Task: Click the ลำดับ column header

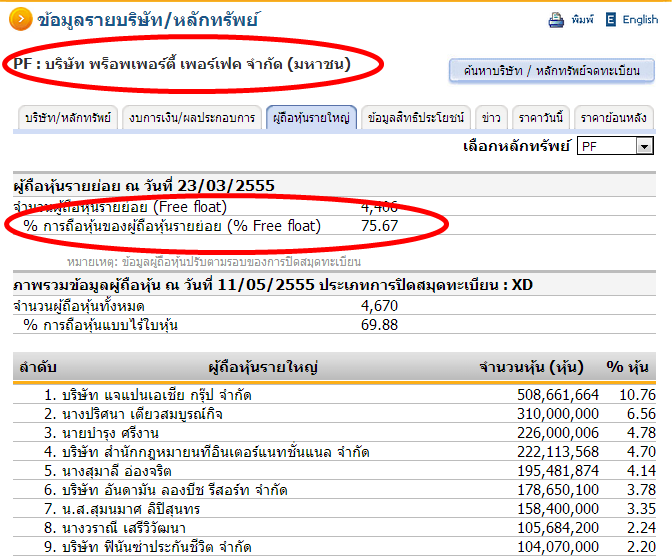Action: point(38,367)
